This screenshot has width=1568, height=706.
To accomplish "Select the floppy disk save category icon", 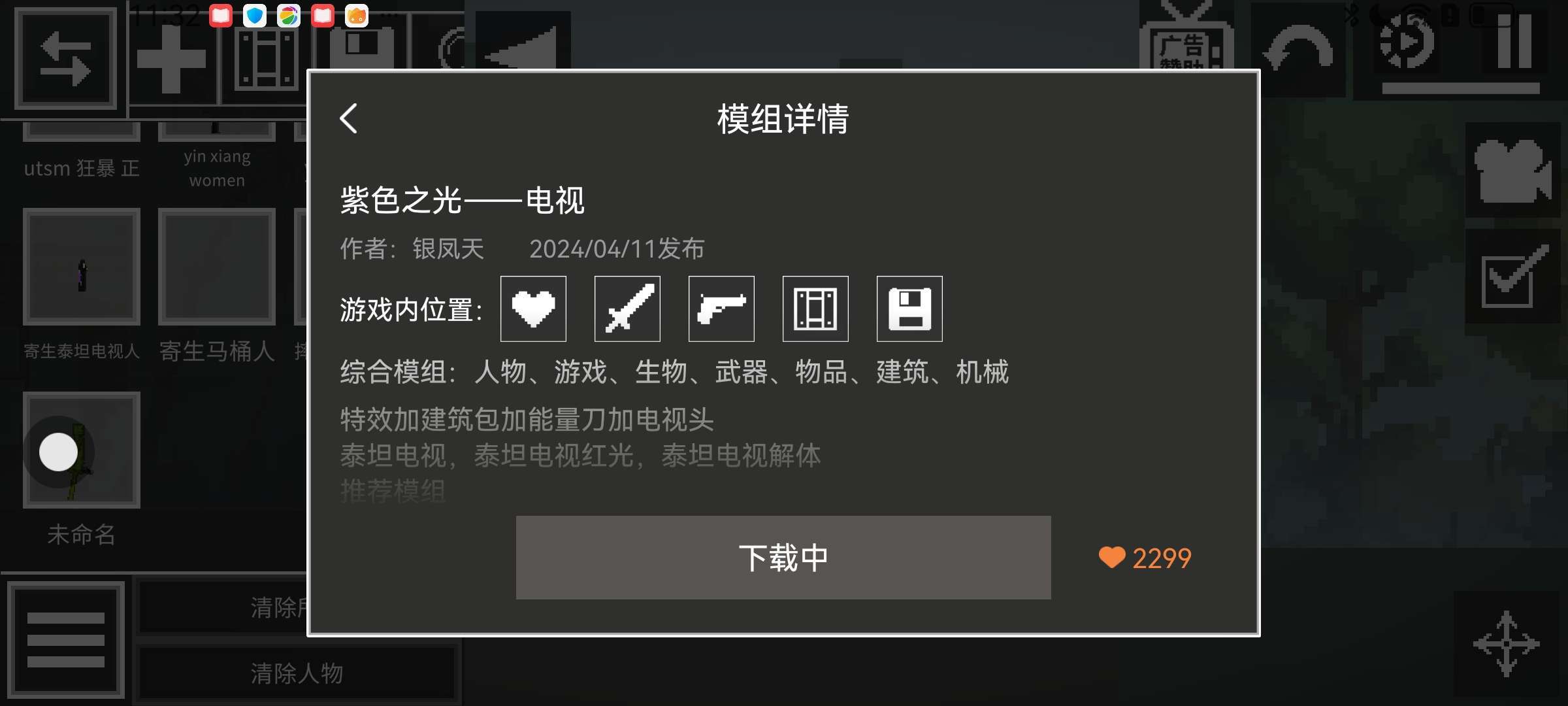I will (909, 309).
